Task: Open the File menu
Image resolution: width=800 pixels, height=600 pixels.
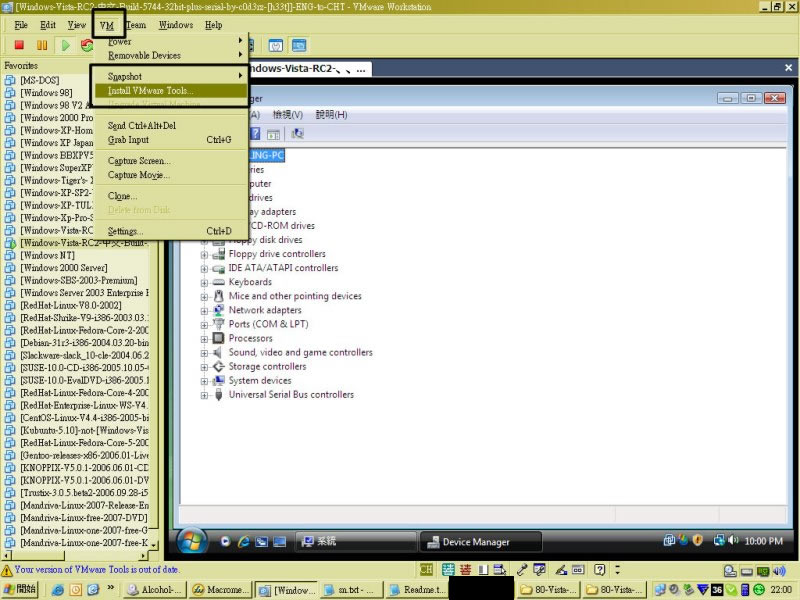Action: coord(21,25)
